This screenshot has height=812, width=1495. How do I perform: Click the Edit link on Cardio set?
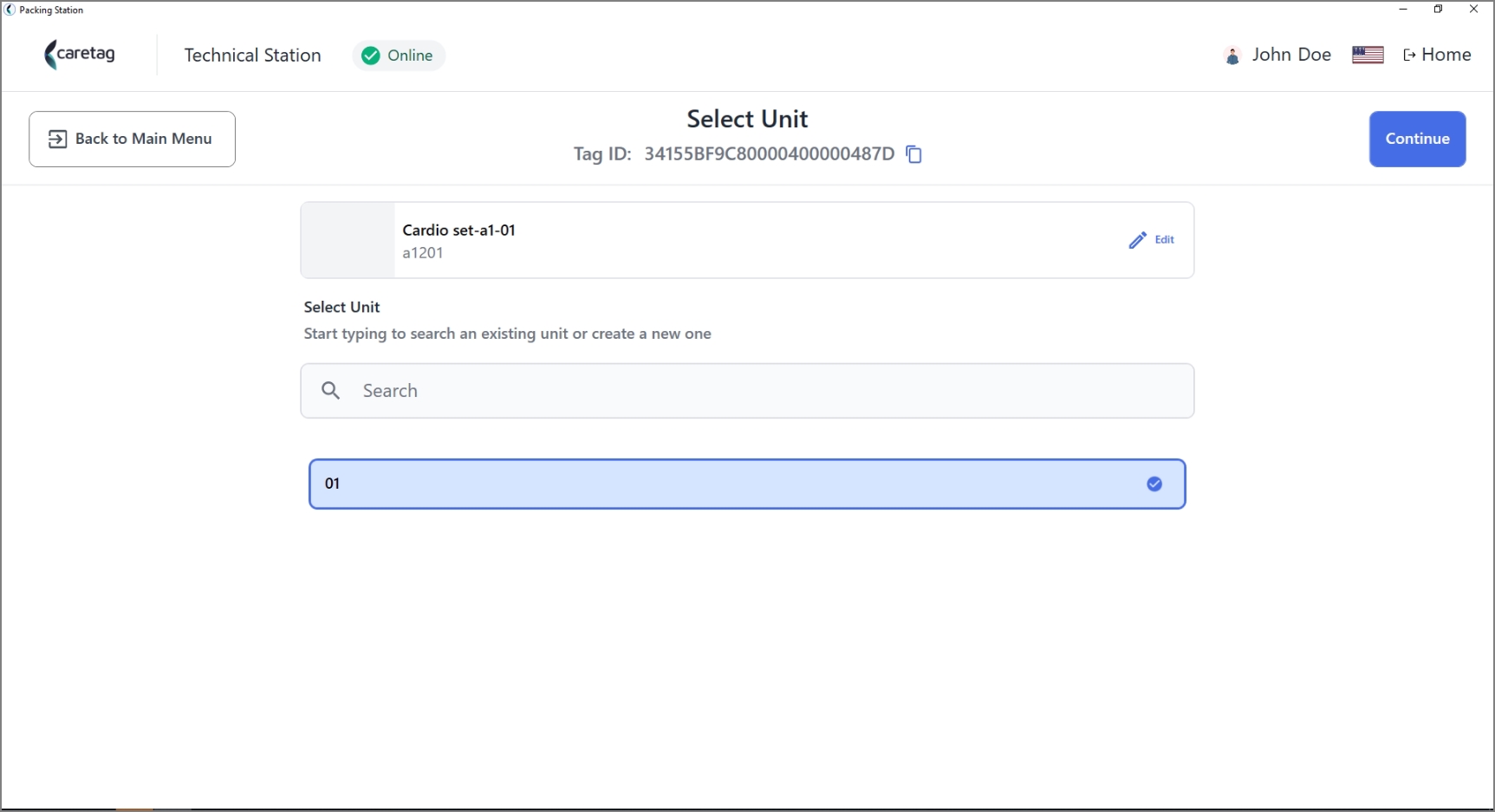pyautogui.click(x=1164, y=239)
